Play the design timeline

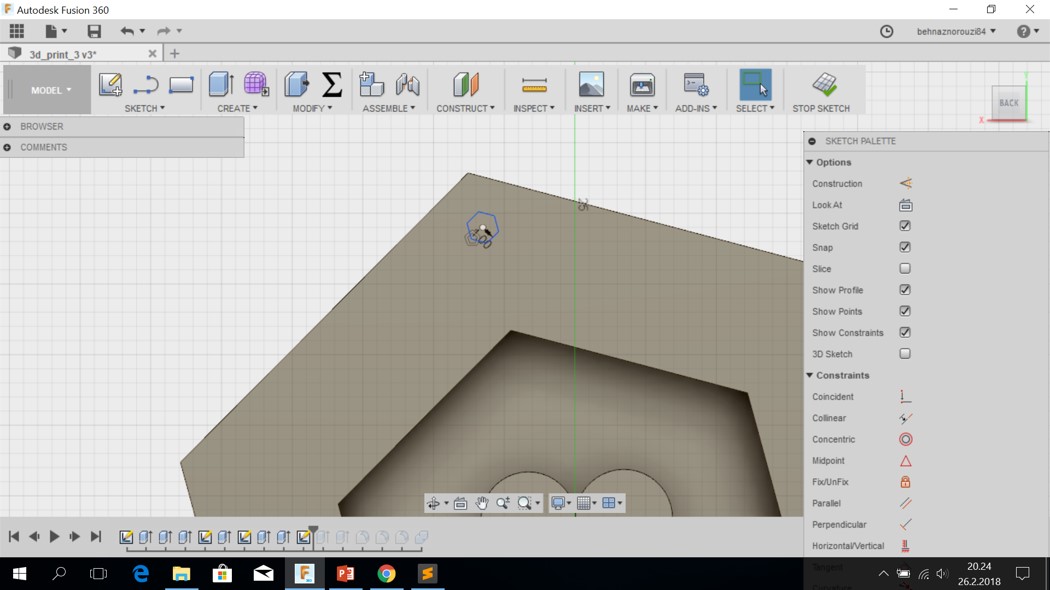[x=54, y=536]
